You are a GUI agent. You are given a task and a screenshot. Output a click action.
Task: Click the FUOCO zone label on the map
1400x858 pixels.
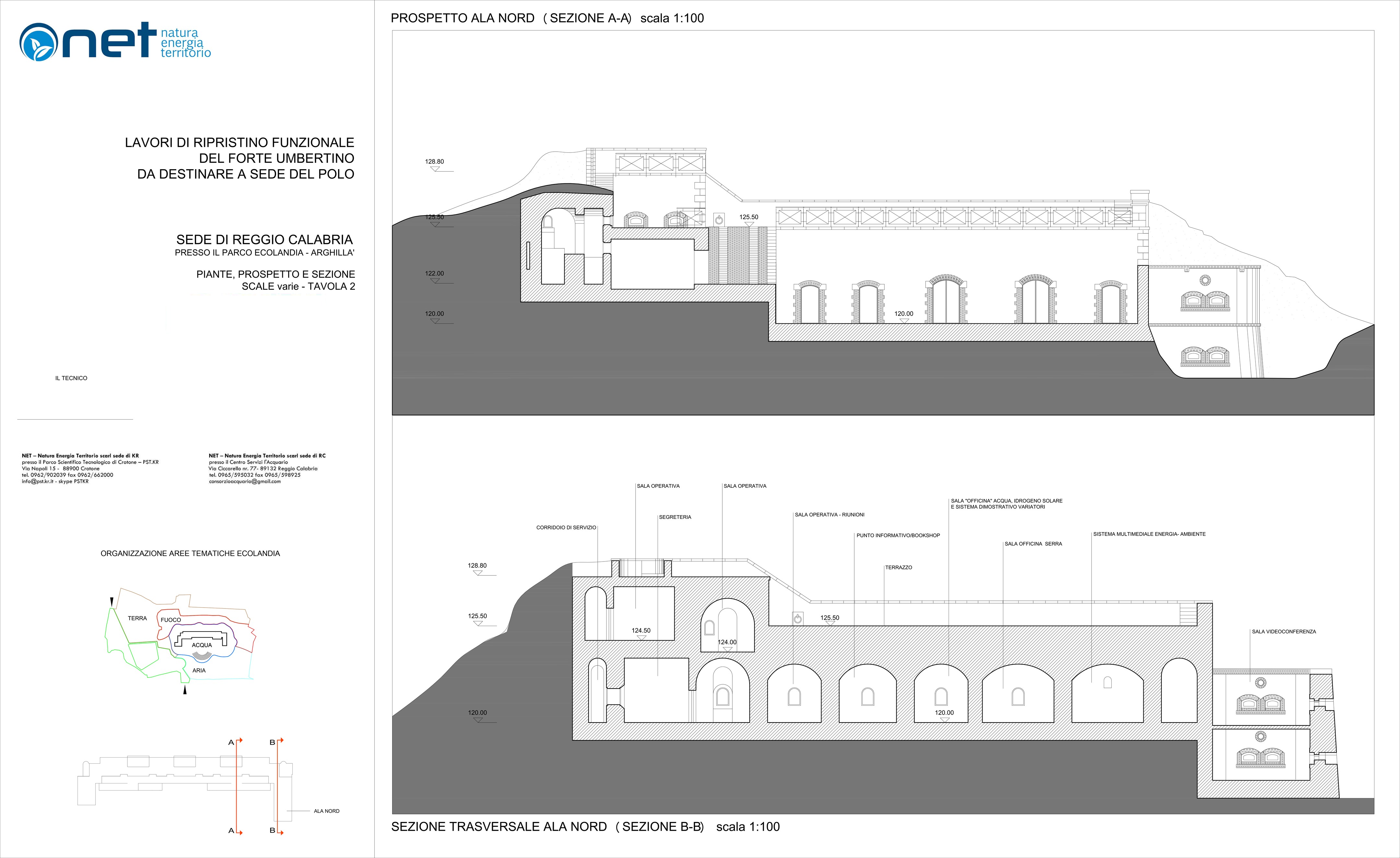(170, 620)
